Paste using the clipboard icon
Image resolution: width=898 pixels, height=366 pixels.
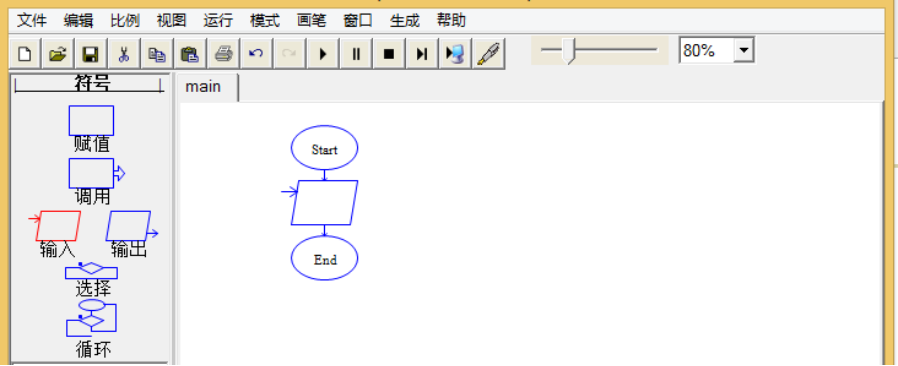click(x=190, y=54)
